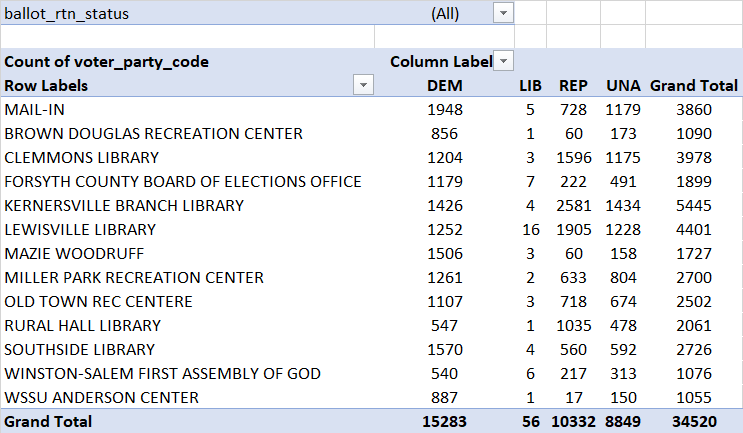Click the Grand Total column header

(694, 86)
